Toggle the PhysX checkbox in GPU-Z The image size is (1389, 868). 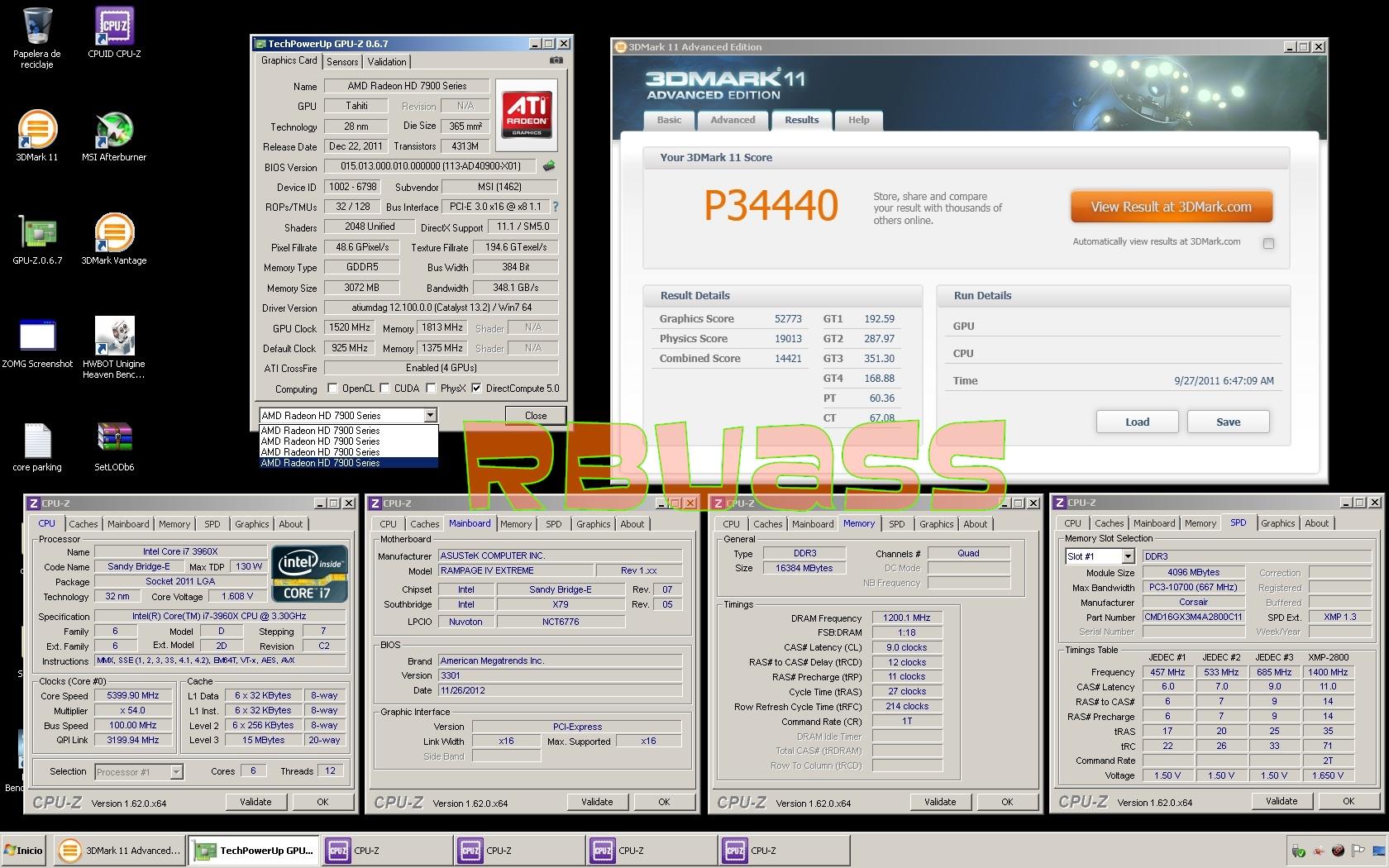431,388
